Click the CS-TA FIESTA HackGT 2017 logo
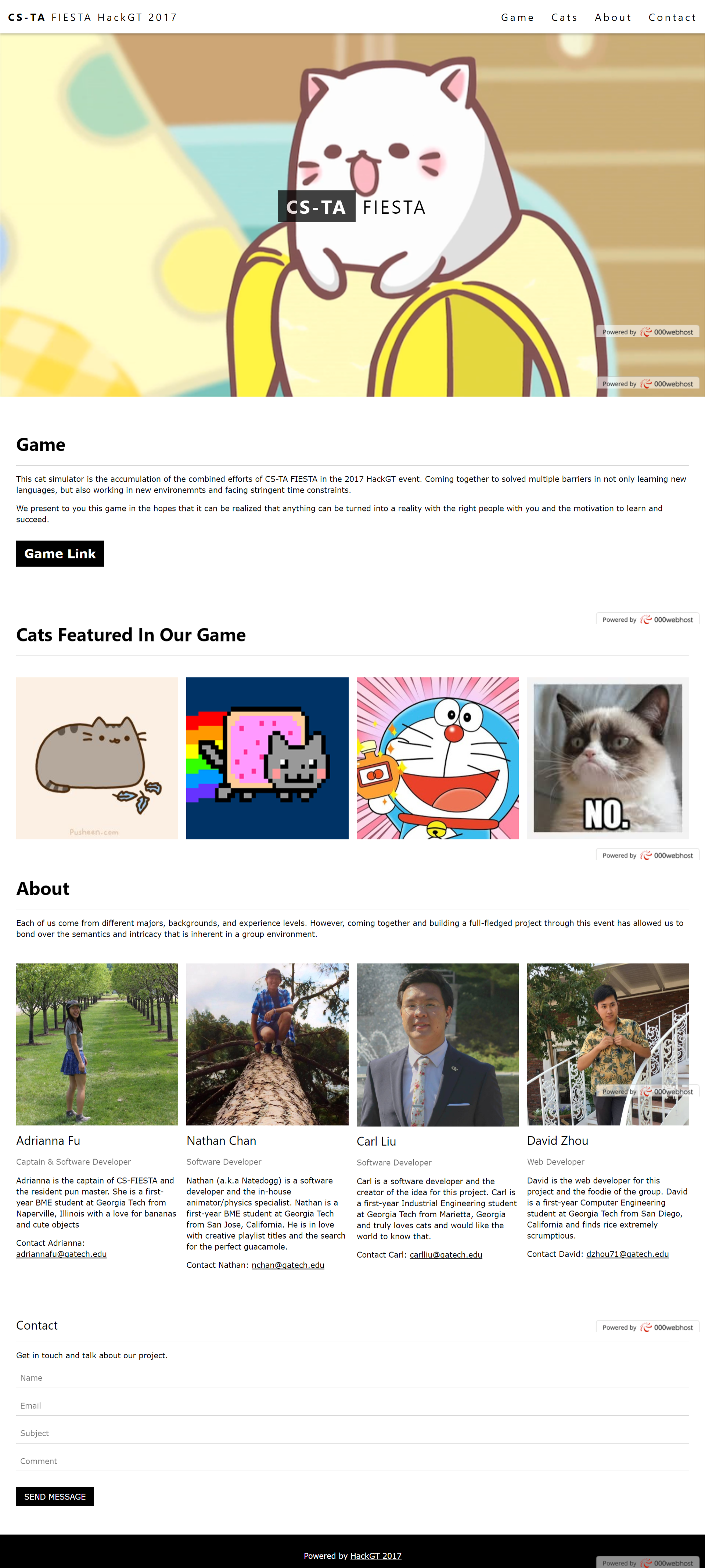The height and width of the screenshot is (1568, 705). point(93,17)
